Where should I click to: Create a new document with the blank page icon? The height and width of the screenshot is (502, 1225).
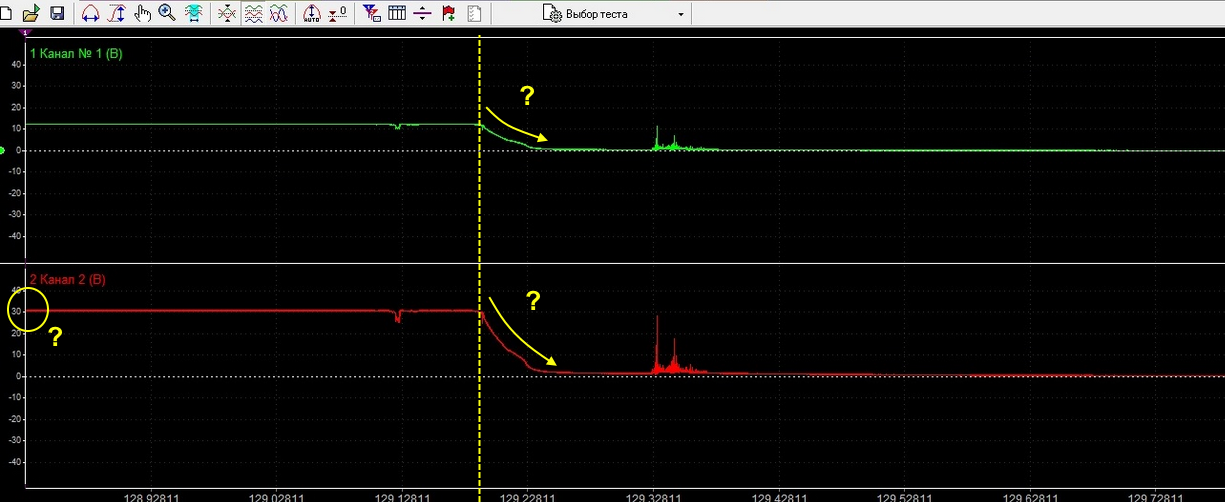(6, 13)
